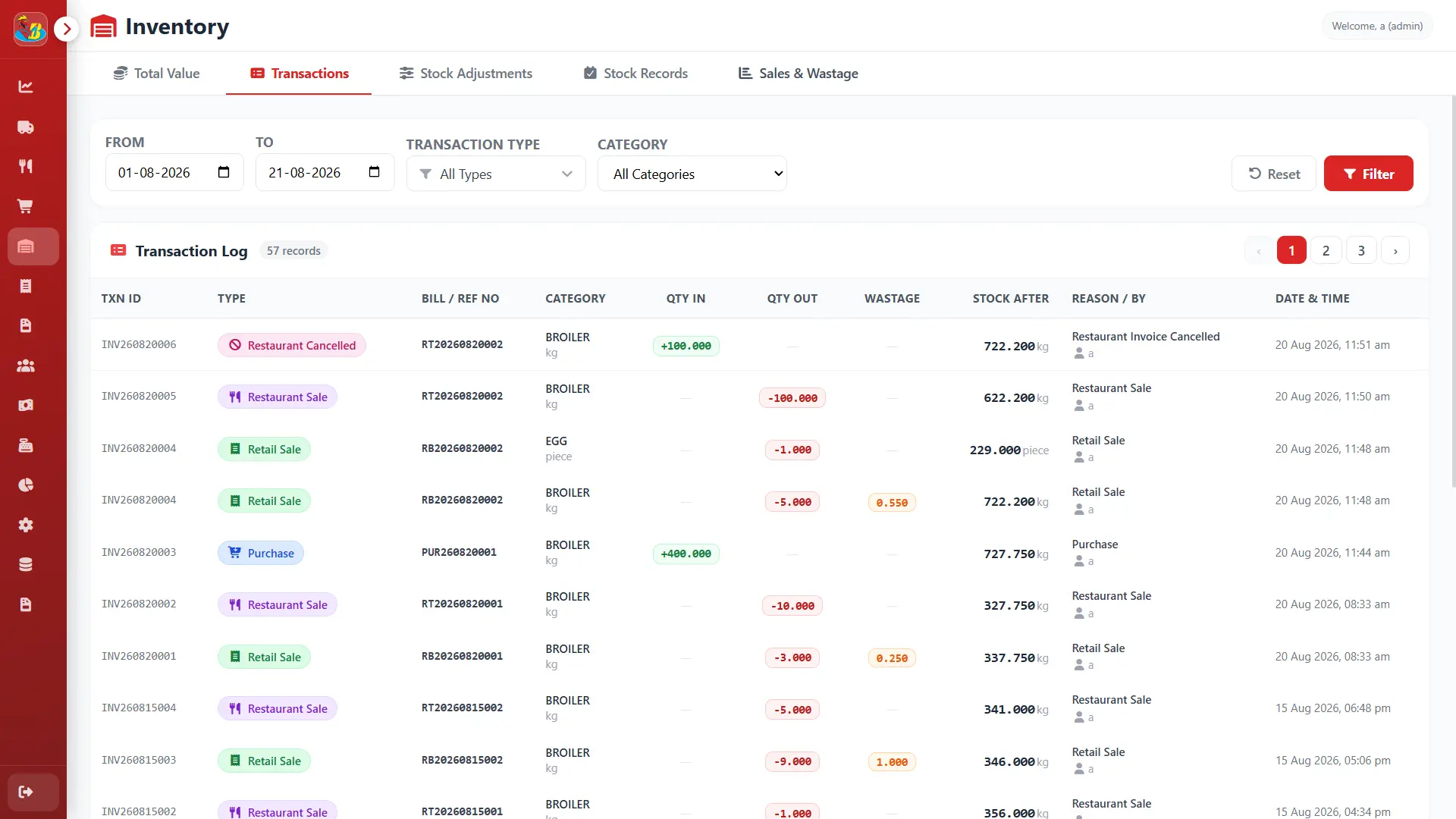Switch to the Stock Adjustments tab
The image size is (1456, 819).
[466, 74]
